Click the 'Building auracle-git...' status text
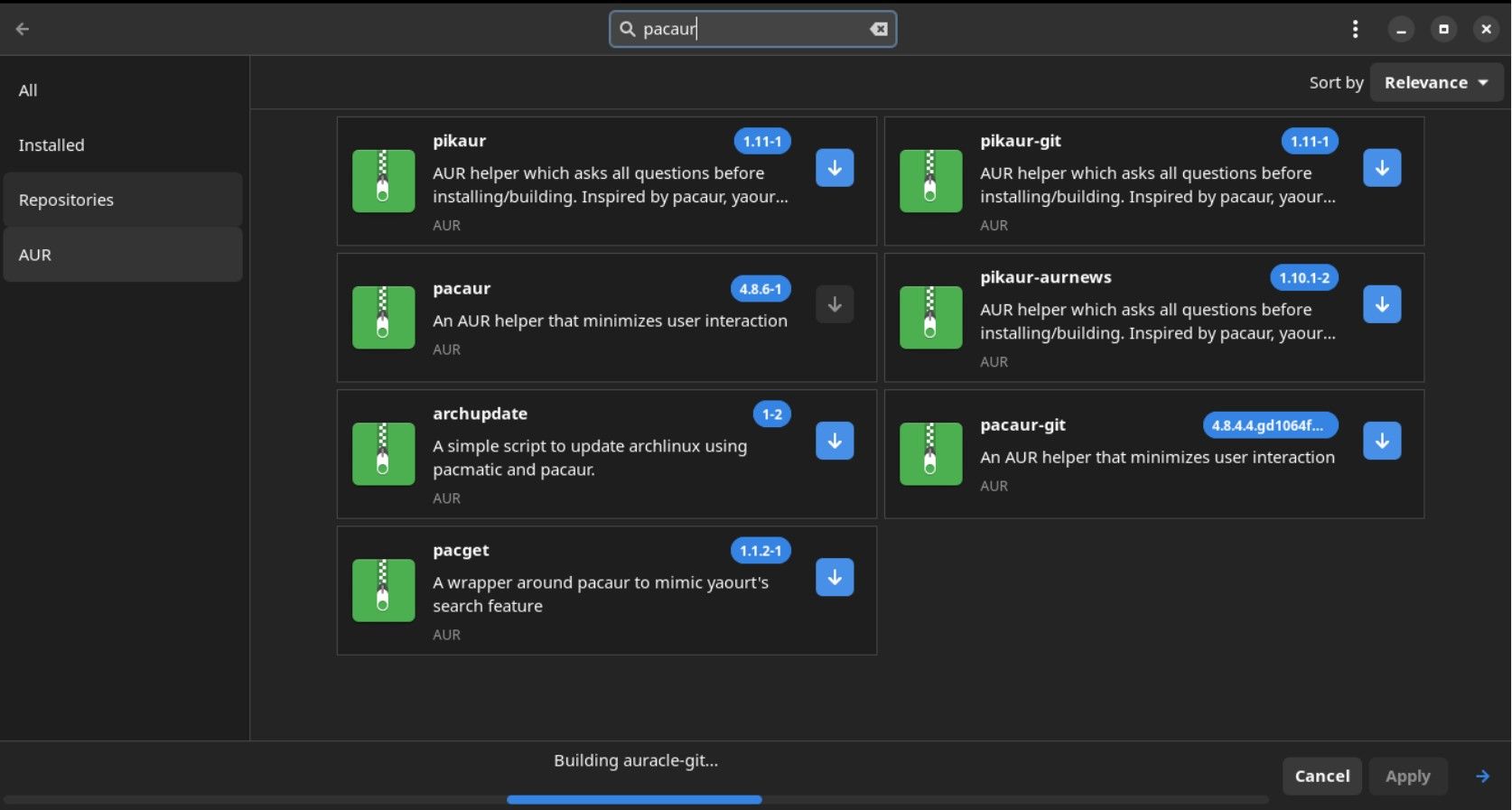 tap(636, 760)
